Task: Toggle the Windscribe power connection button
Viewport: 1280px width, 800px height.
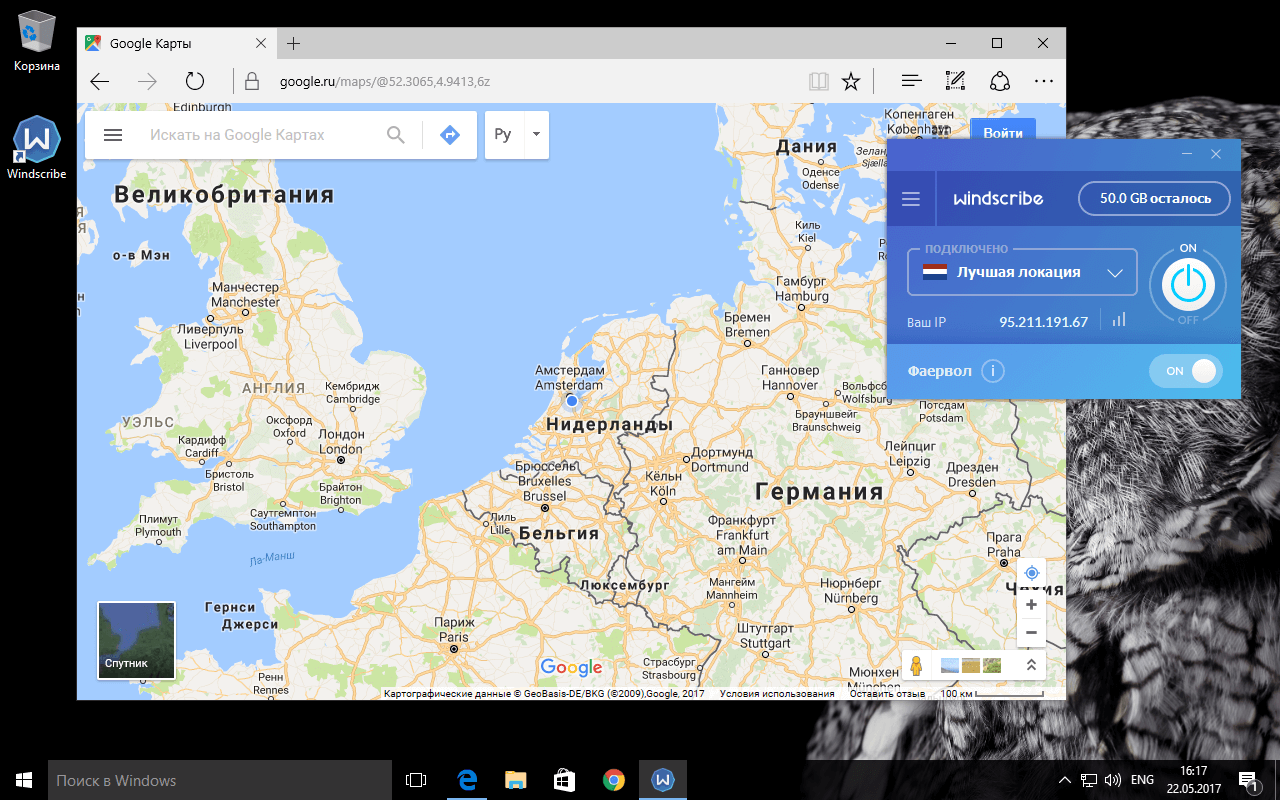Action: pyautogui.click(x=1187, y=285)
